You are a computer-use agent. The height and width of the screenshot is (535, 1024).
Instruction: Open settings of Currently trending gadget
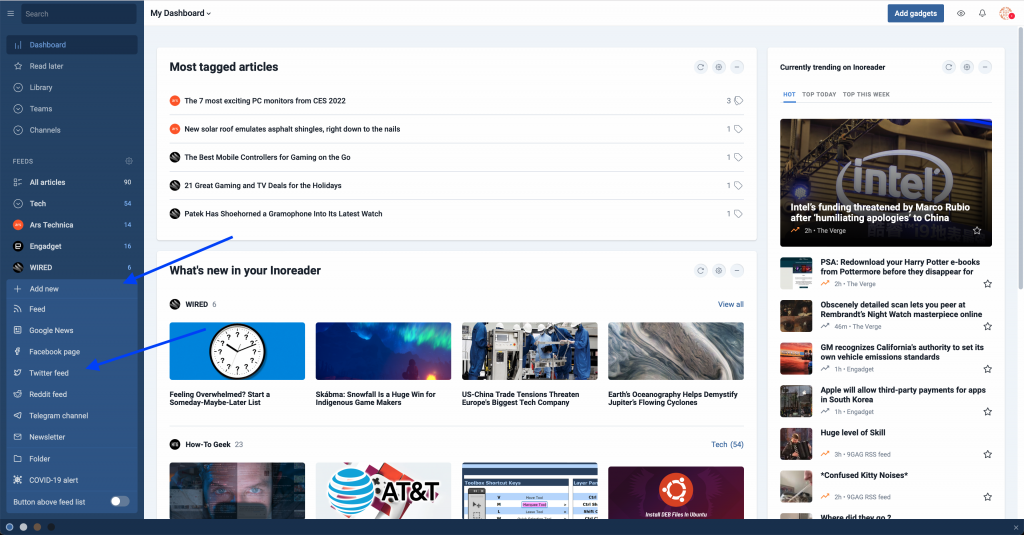(967, 67)
